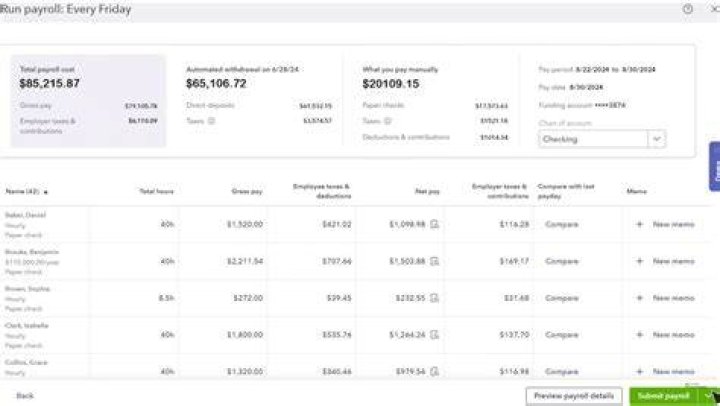The image size is (720, 406).
Task: Open Submit payroll dropdown arrow
Action: click(x=709, y=395)
